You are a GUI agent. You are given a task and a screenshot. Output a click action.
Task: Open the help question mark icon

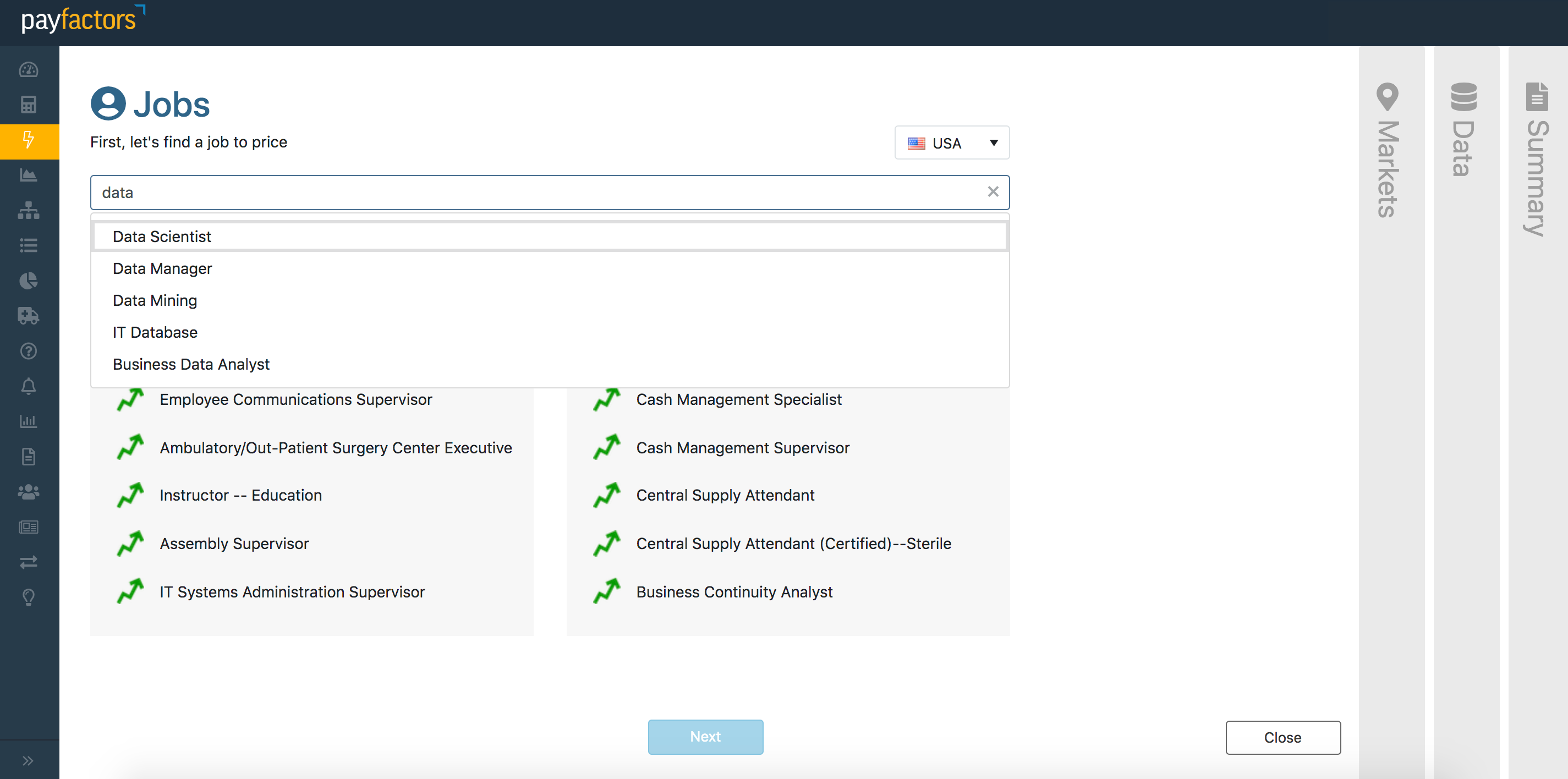pyautogui.click(x=29, y=351)
